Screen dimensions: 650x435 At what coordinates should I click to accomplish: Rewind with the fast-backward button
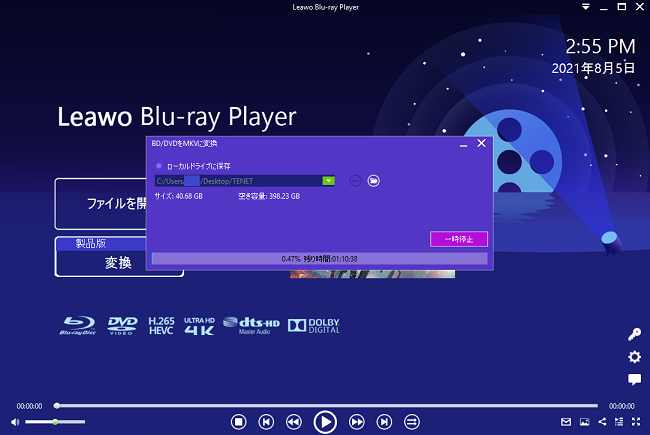pyautogui.click(x=293, y=422)
